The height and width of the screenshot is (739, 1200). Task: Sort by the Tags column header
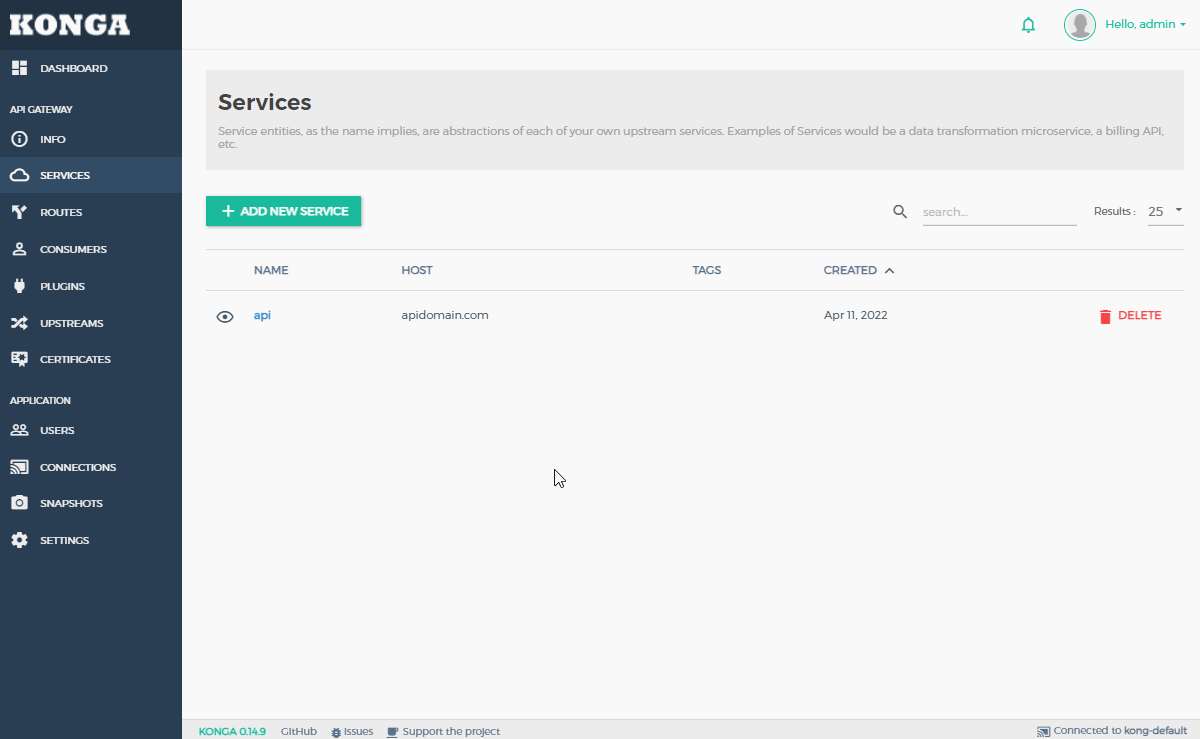(x=706, y=270)
